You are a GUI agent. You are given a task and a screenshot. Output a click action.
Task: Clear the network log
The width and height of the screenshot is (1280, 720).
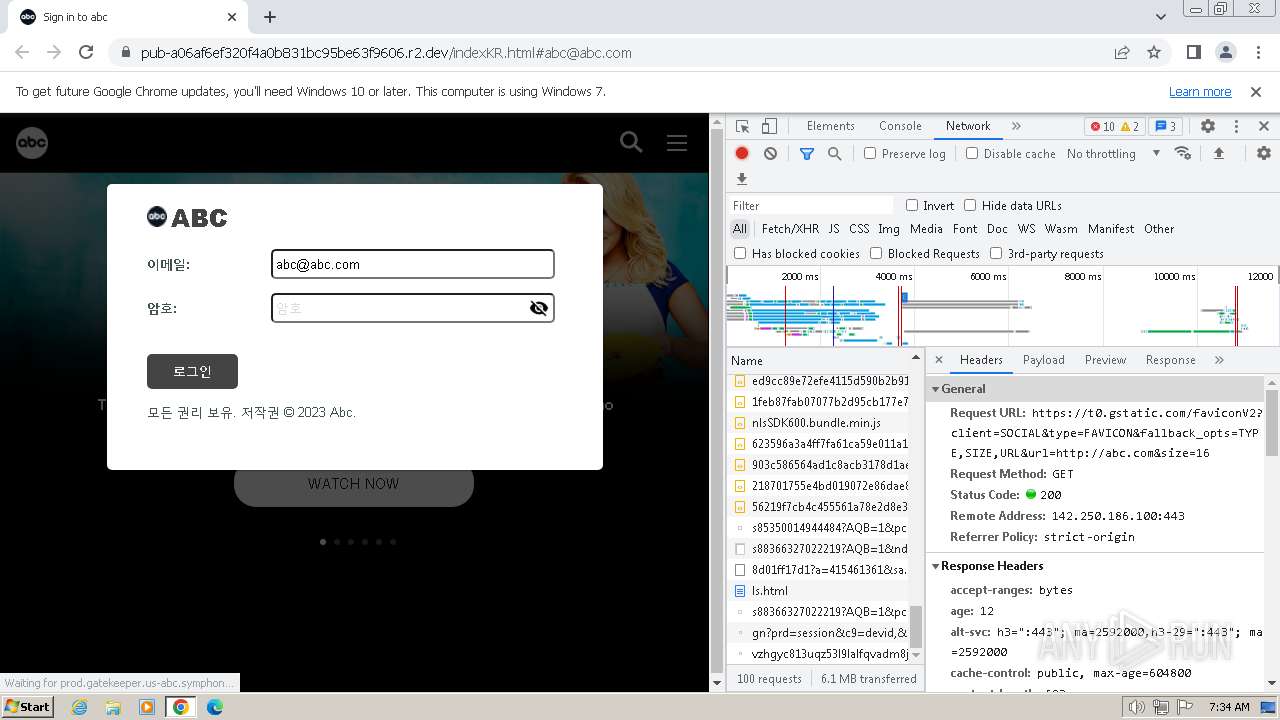(770, 153)
